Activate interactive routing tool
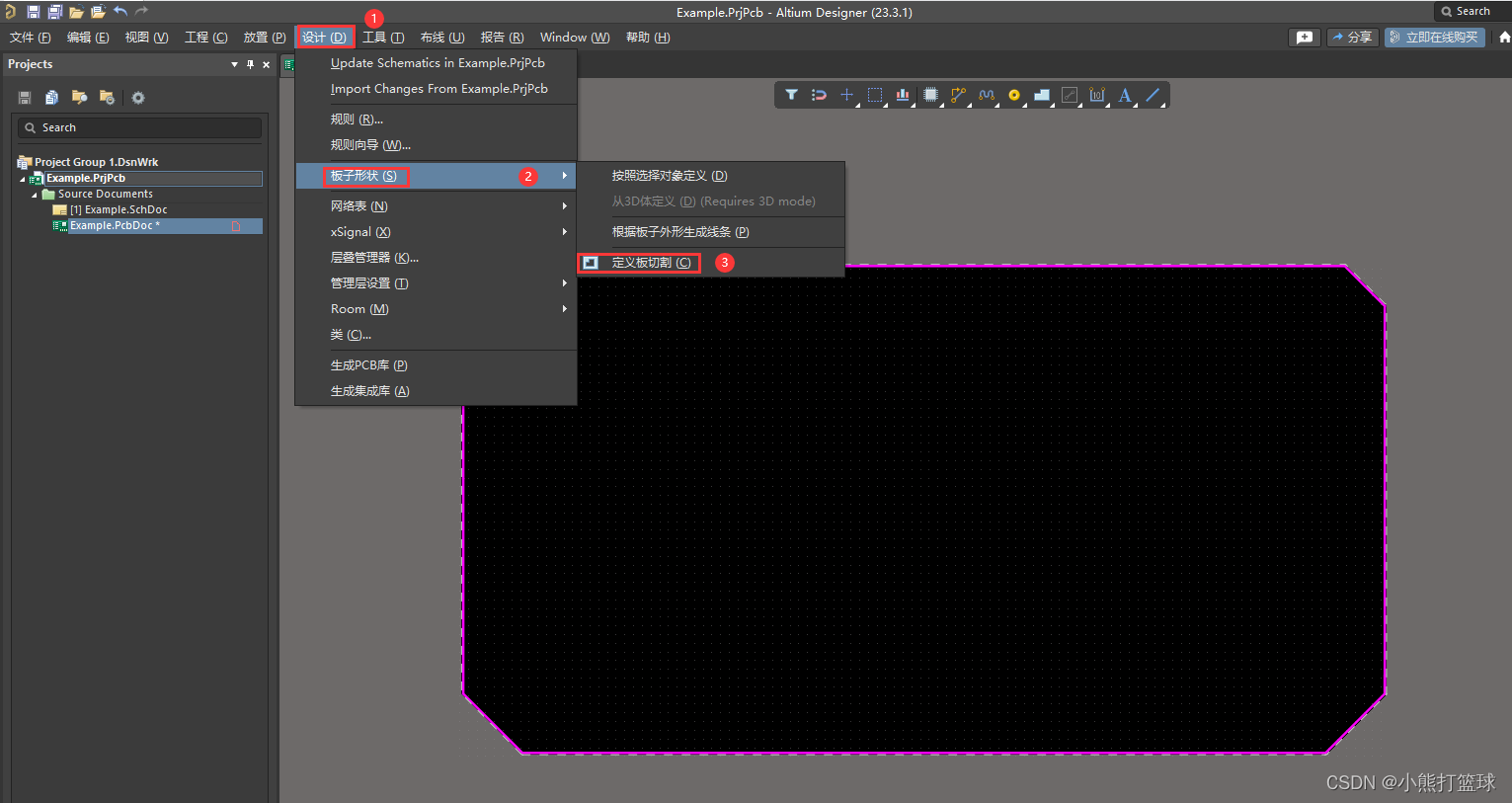This screenshot has width=1512, height=803. 958,95
